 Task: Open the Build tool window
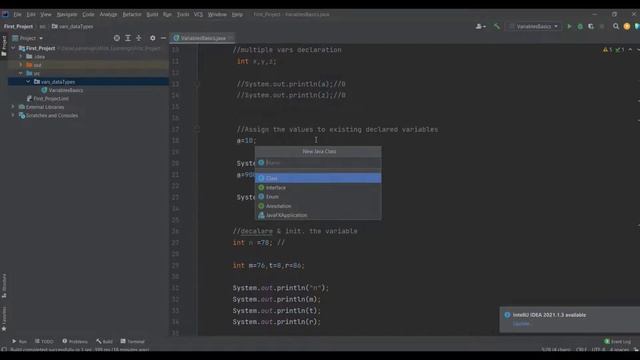pyautogui.click(x=104, y=341)
